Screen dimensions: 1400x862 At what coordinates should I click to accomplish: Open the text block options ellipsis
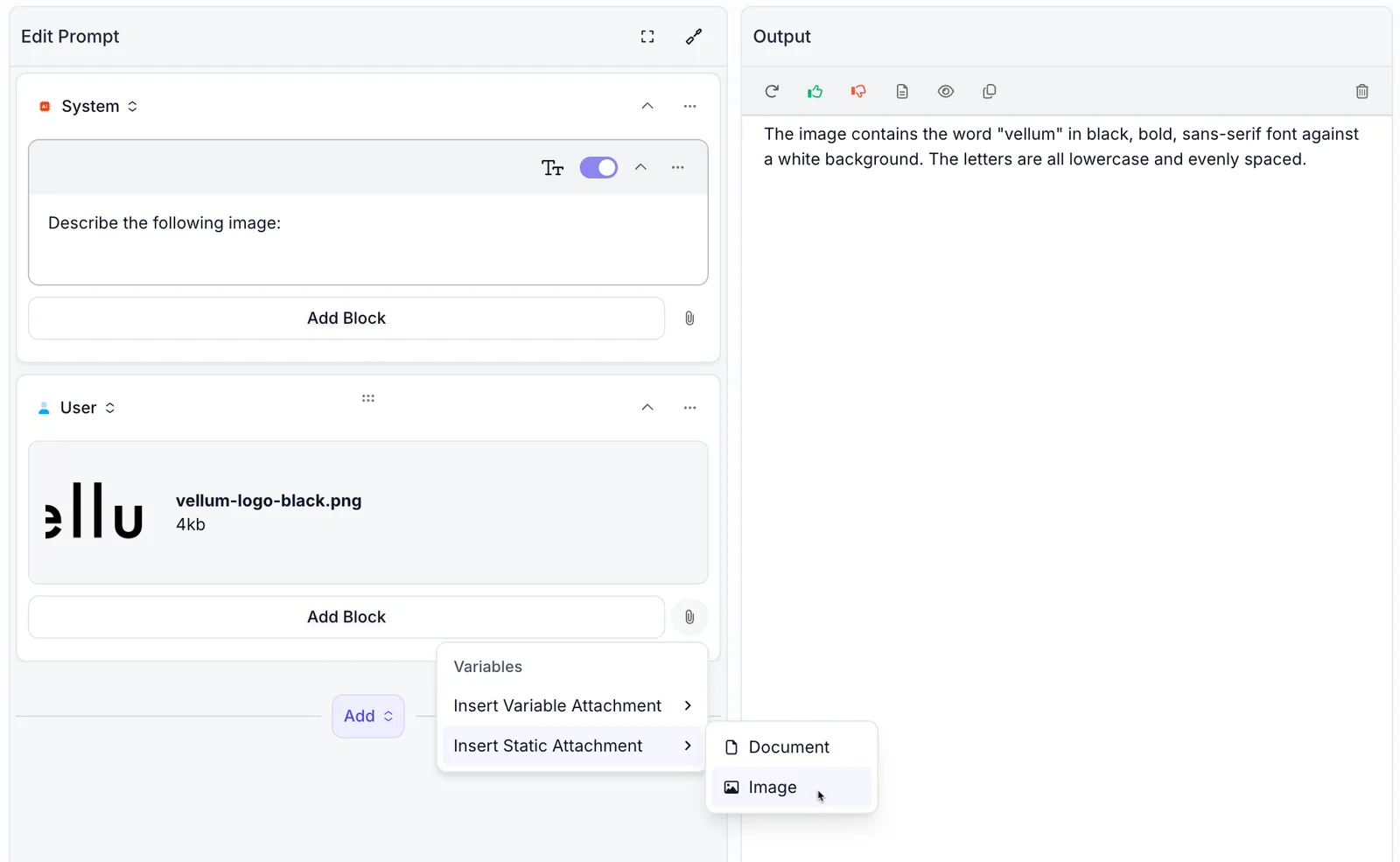click(x=678, y=167)
